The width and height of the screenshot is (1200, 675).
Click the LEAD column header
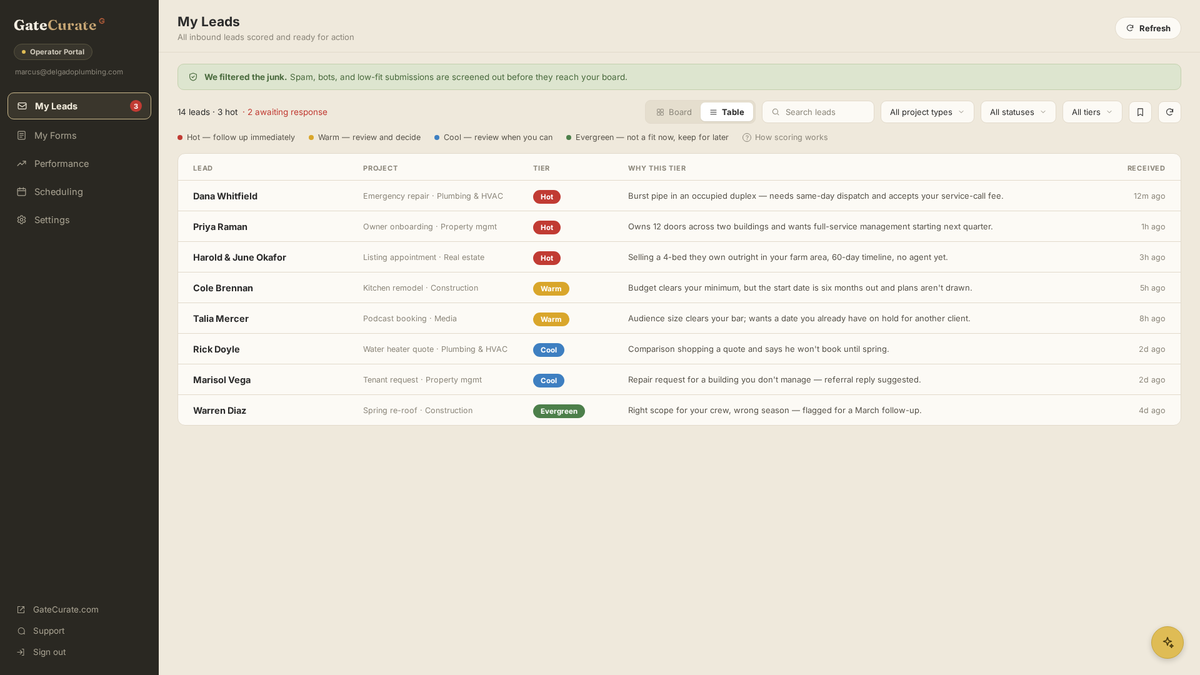(203, 168)
